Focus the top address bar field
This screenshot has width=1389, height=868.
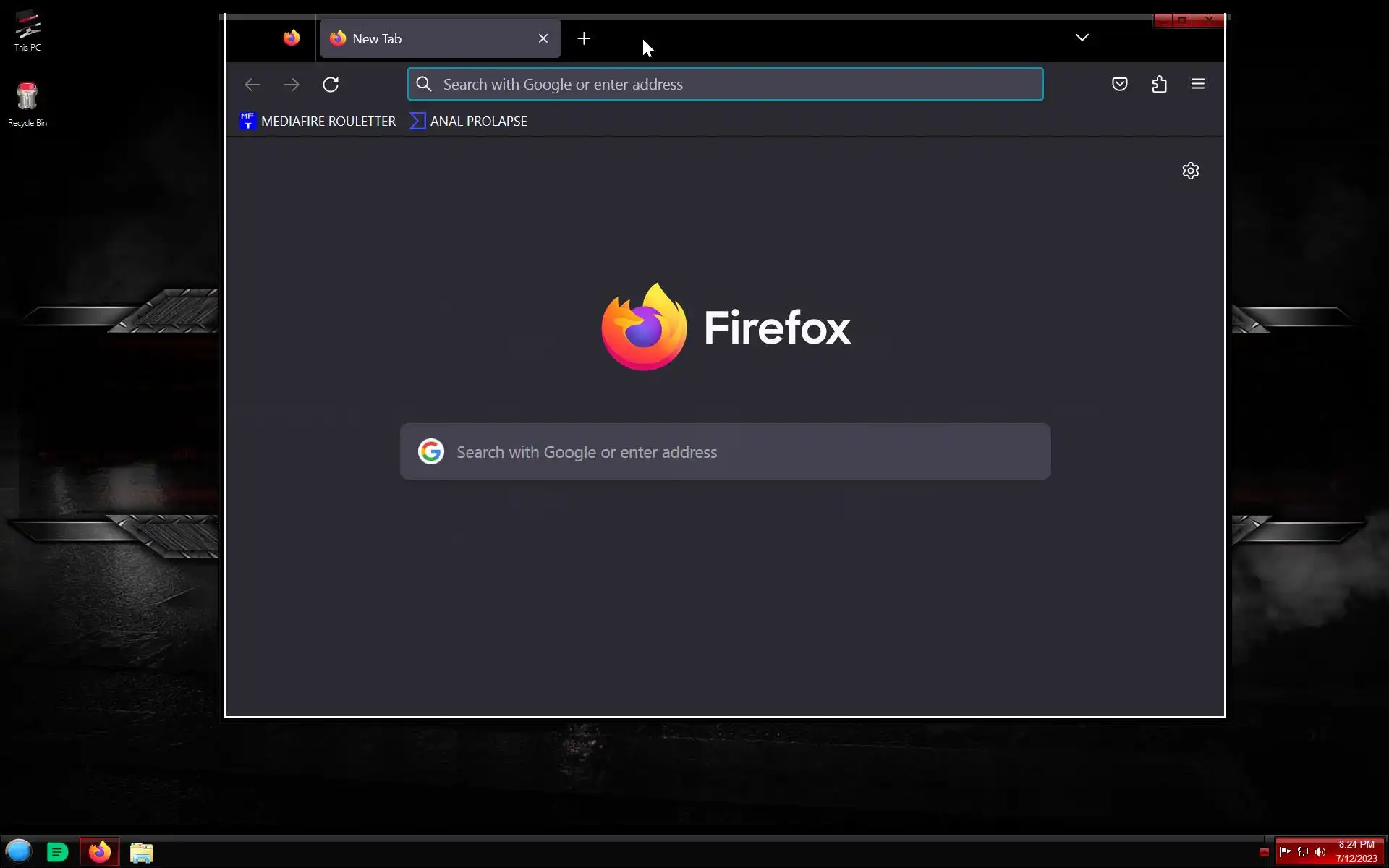point(723,85)
